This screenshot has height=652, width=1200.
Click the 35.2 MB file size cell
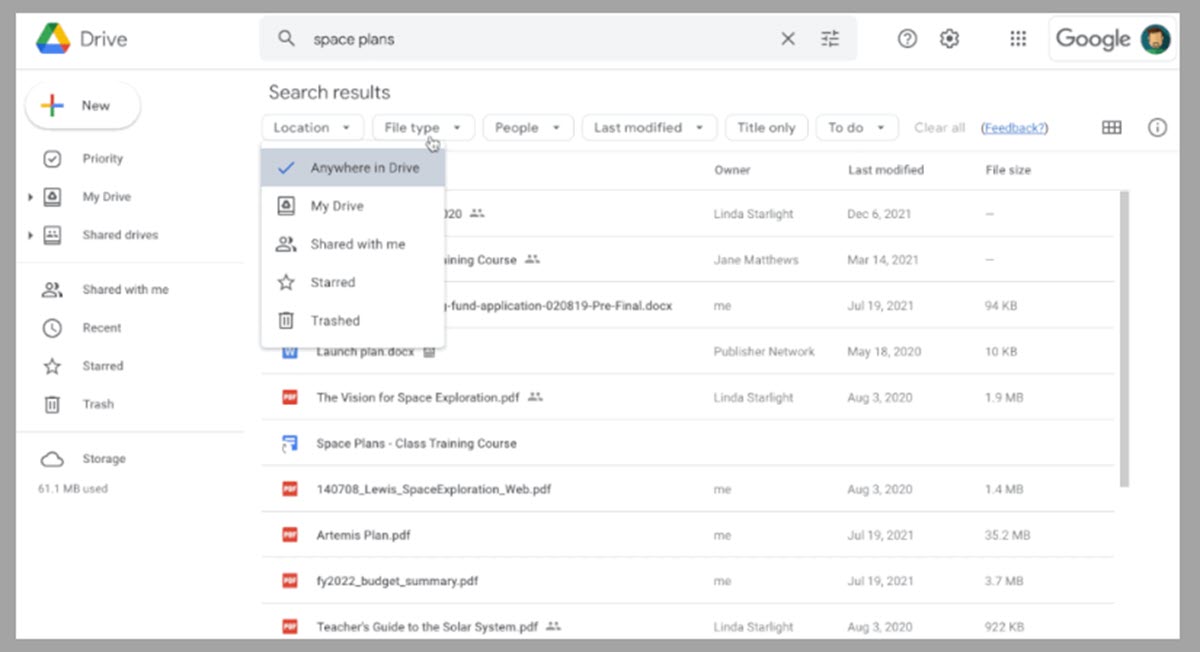point(1007,535)
